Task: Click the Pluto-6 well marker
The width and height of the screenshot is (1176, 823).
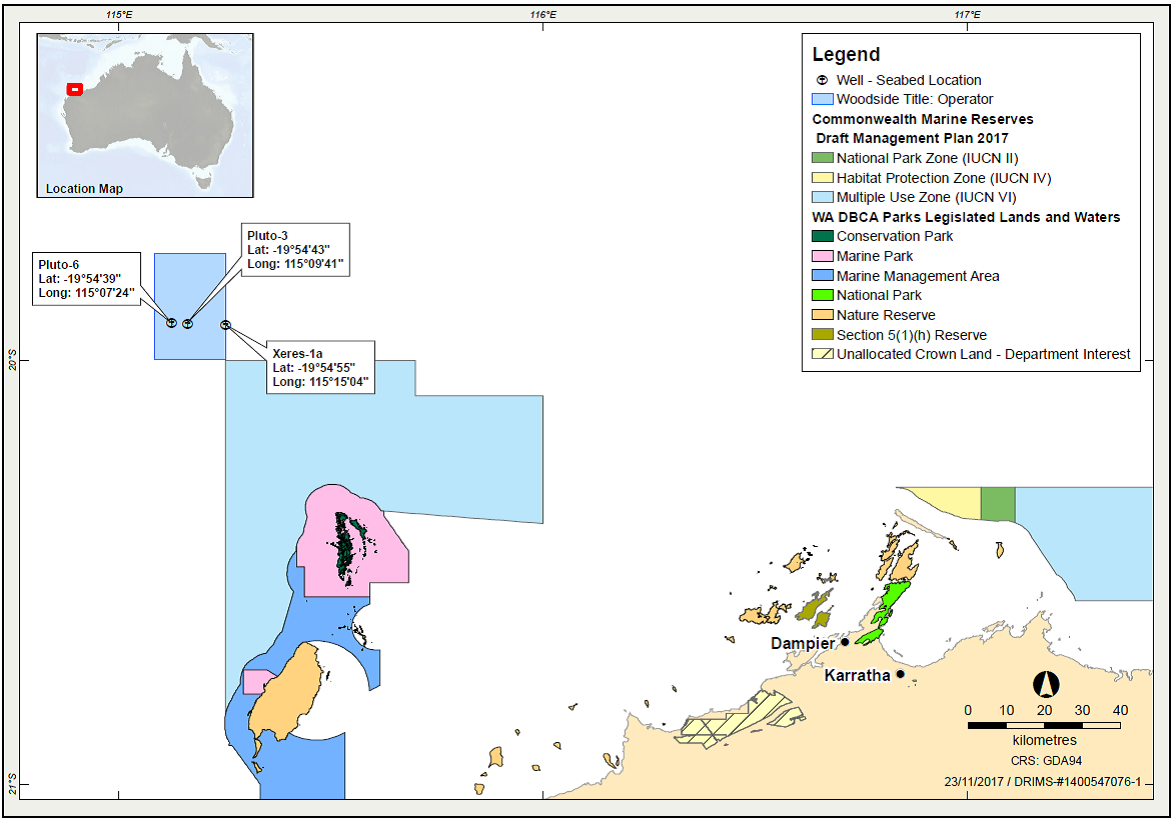Action: click(x=171, y=323)
